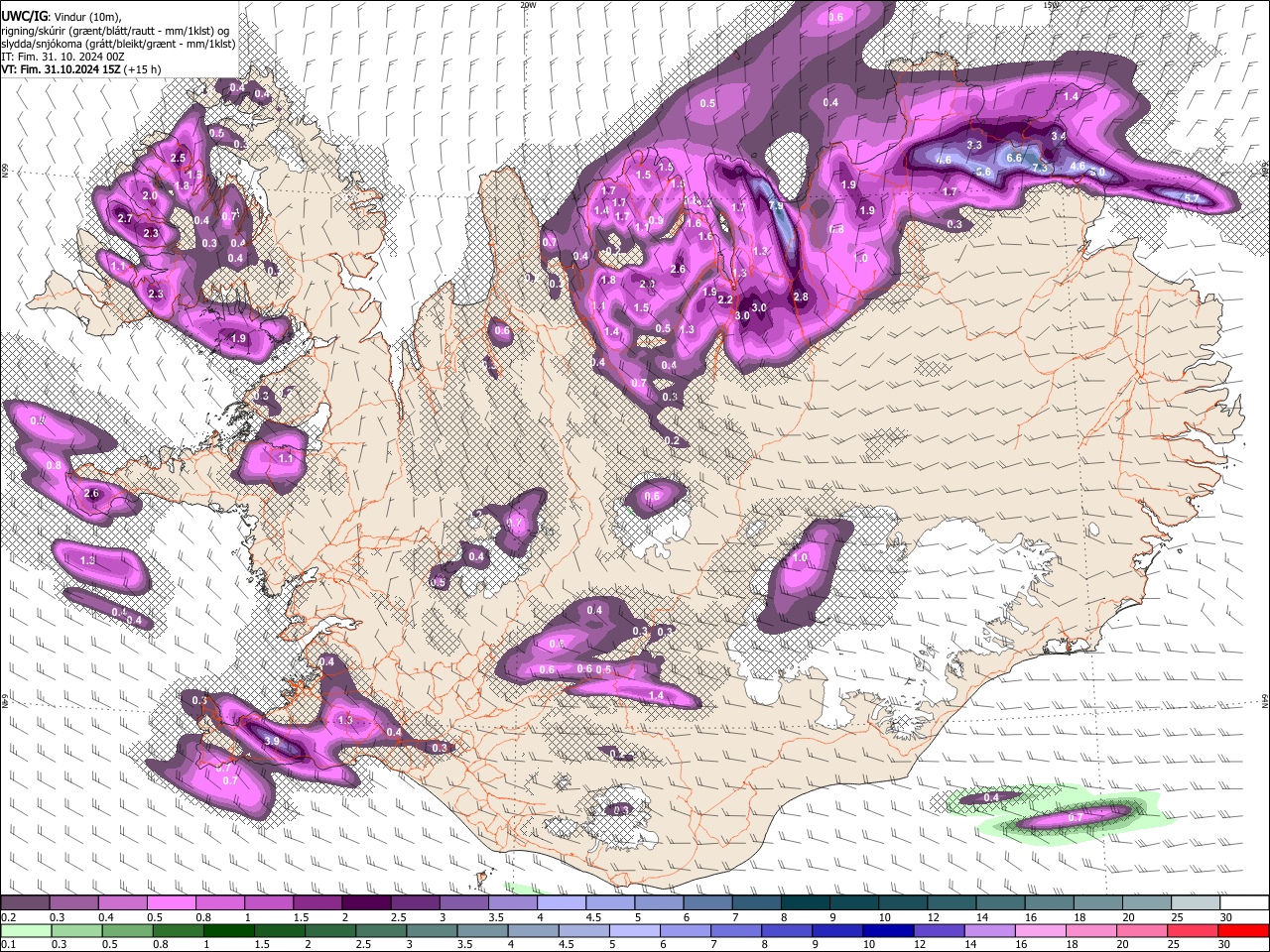Click the '3.4' precipitation value on map
The width and height of the screenshot is (1270, 952).
tap(1059, 136)
